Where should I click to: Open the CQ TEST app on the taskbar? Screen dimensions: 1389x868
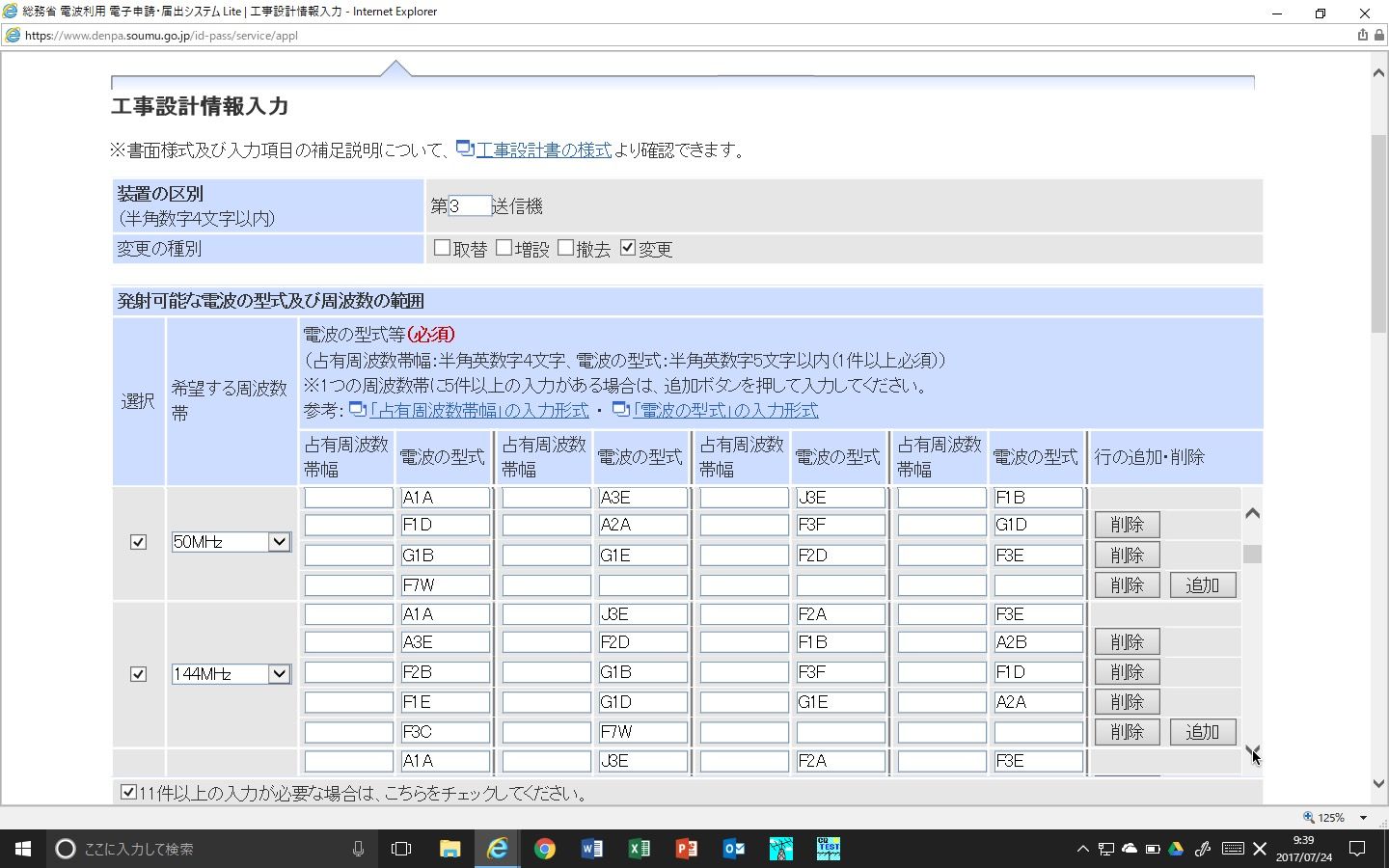click(829, 849)
